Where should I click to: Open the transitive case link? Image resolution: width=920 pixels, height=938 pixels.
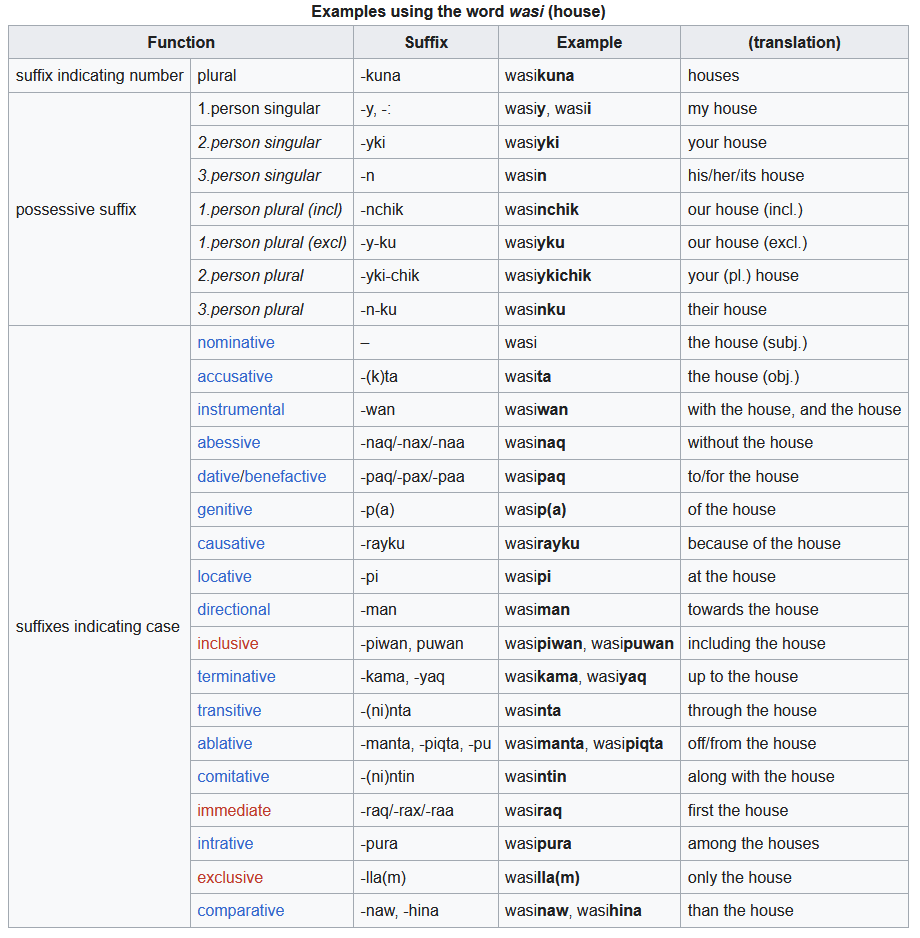(229, 711)
